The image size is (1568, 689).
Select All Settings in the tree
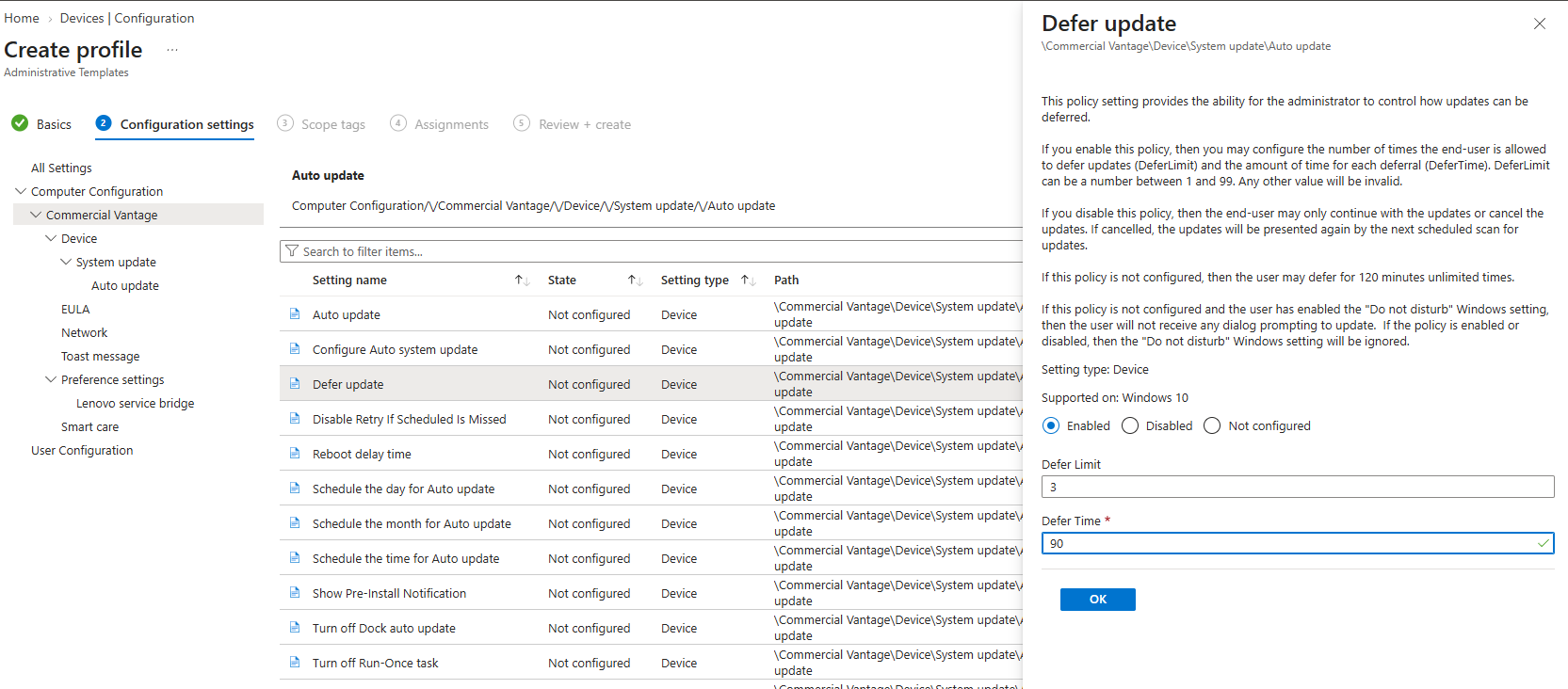61,168
